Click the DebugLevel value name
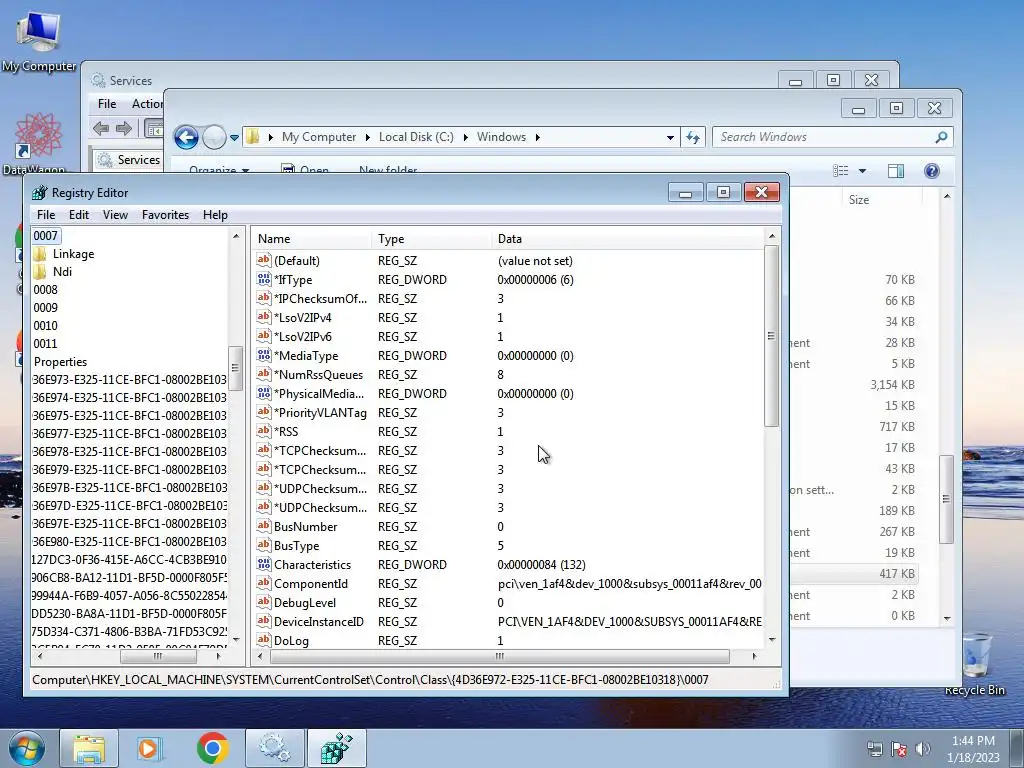Screen dimensions: 1024x768 point(305,603)
